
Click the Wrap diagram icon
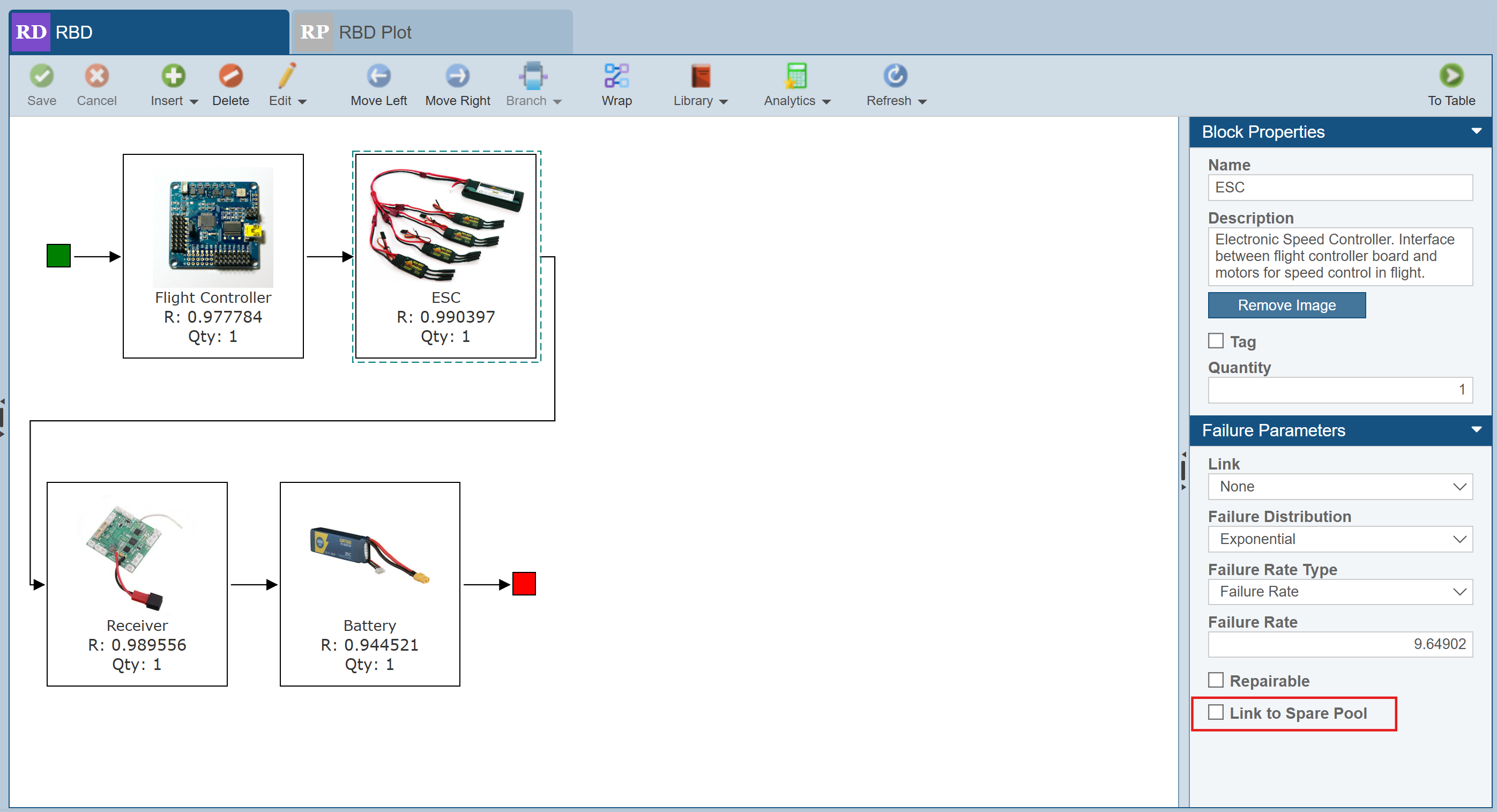pyautogui.click(x=616, y=76)
